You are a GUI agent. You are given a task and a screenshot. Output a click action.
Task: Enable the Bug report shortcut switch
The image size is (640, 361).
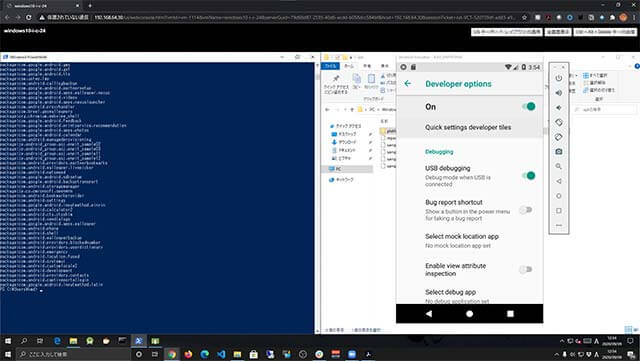526,210
